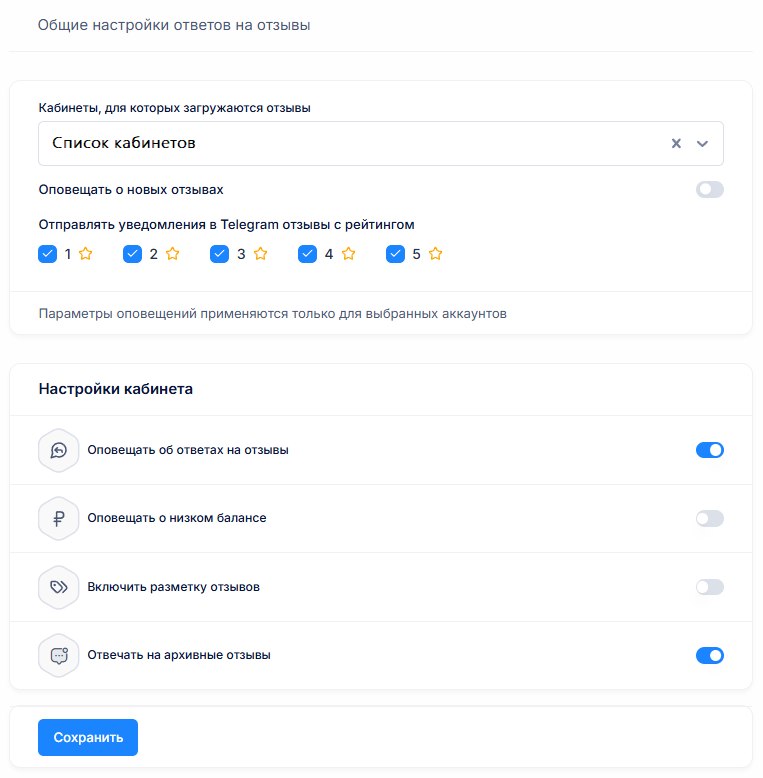Turn on 'Оповещать о низком балансе' switch
The width and height of the screenshot is (763, 778).
tap(709, 519)
